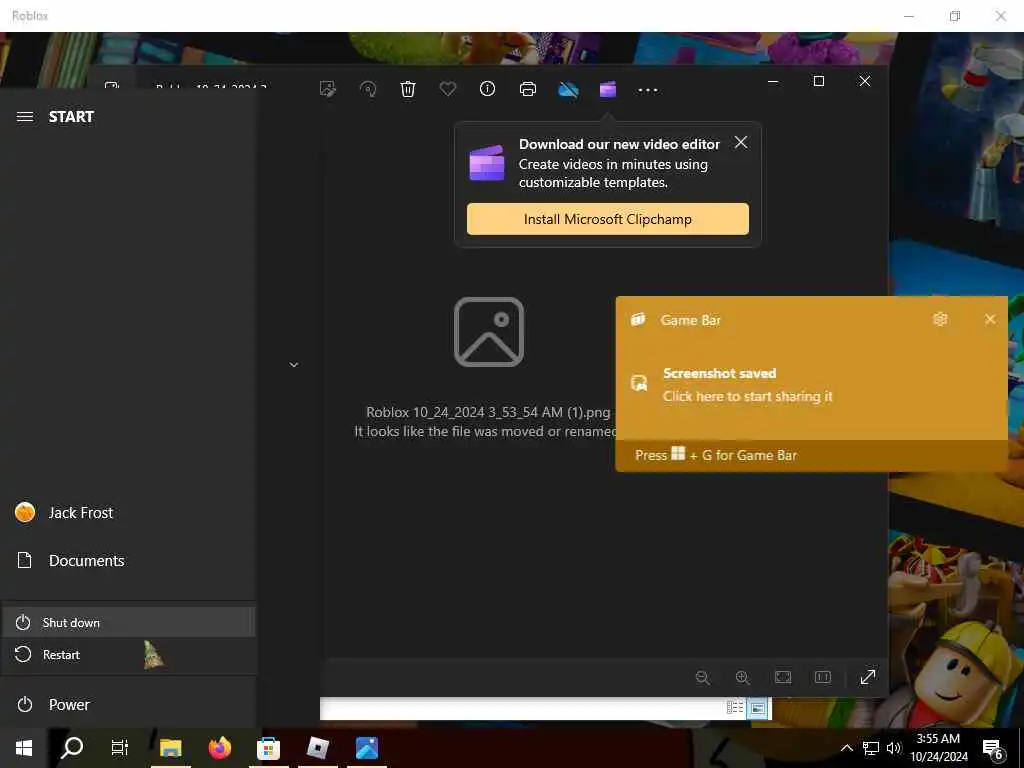Viewport: 1024px width, 768px height.
Task: Click the Windows Start button on taskbar
Action: (x=24, y=748)
